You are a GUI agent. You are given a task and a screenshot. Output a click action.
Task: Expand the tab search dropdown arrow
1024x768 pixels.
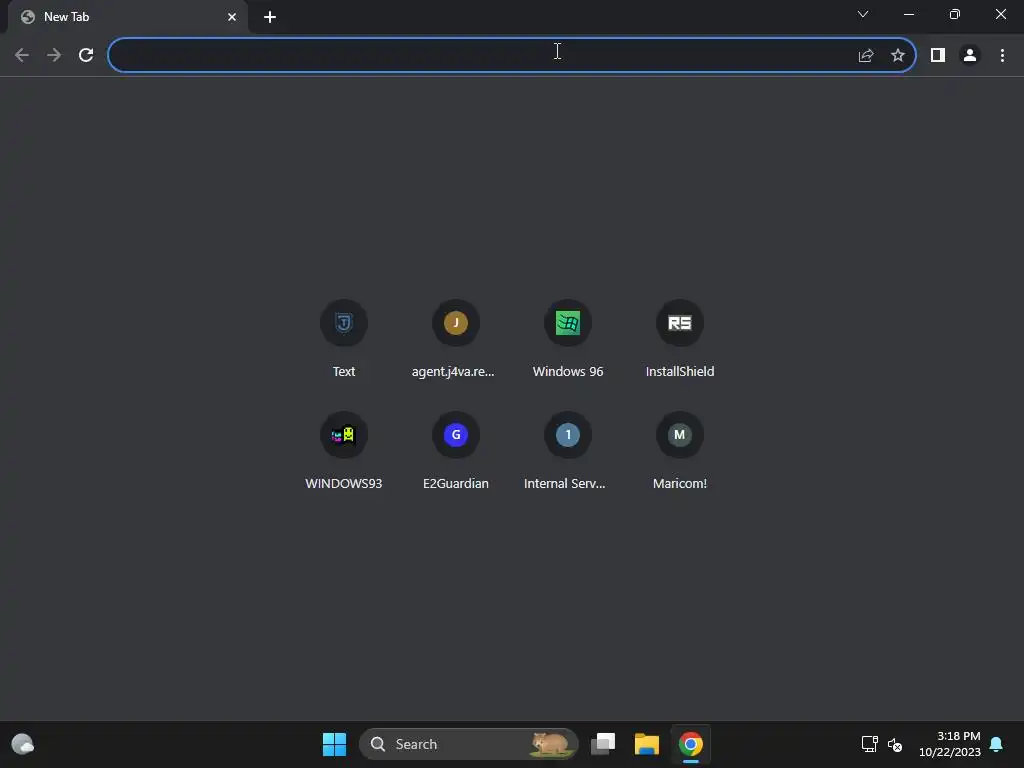click(x=863, y=14)
